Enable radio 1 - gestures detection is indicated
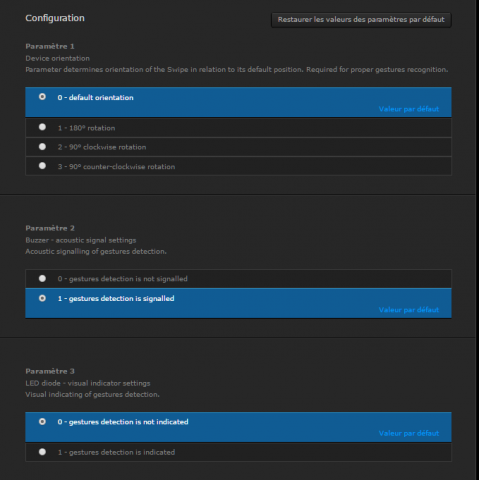Image resolution: width=479 pixels, height=480 pixels. (x=42, y=452)
